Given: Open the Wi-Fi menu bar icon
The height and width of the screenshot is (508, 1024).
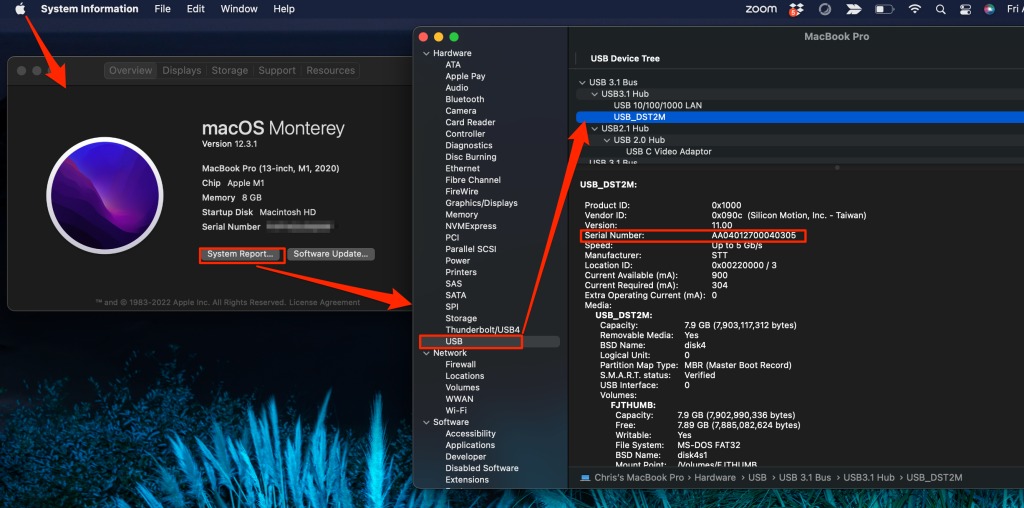Looking at the screenshot, I should pos(914,9).
